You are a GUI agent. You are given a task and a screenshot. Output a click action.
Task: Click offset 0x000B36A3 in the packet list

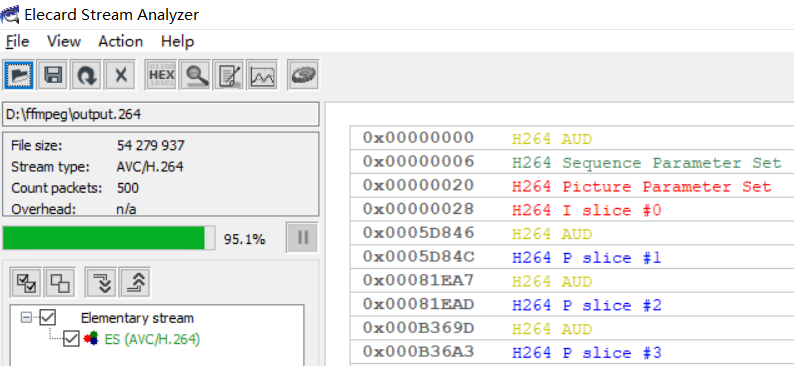pyautogui.click(x=418, y=352)
